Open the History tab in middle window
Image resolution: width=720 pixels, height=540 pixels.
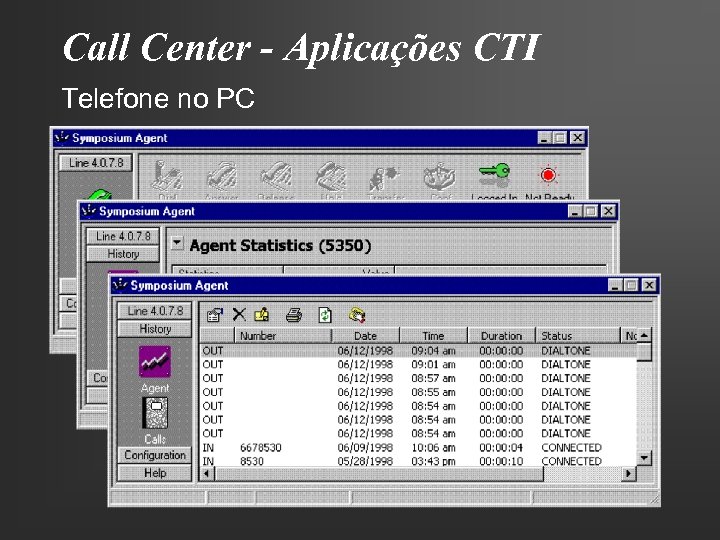(123, 254)
